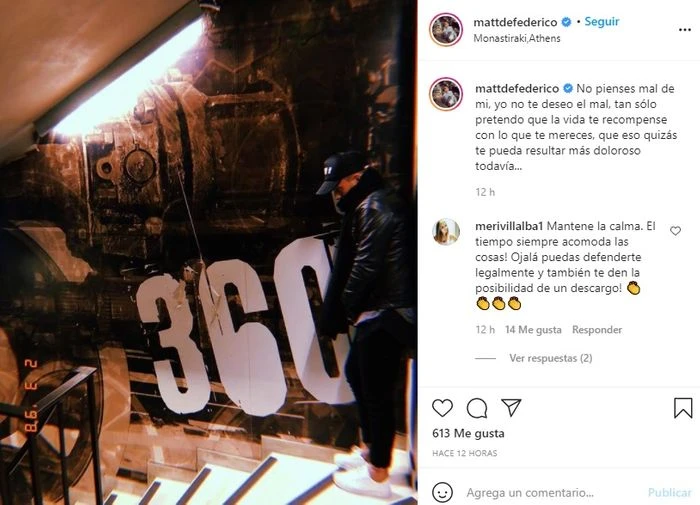View the 613 Me gusta likes list
This screenshot has height=505, width=700.
pos(468,433)
